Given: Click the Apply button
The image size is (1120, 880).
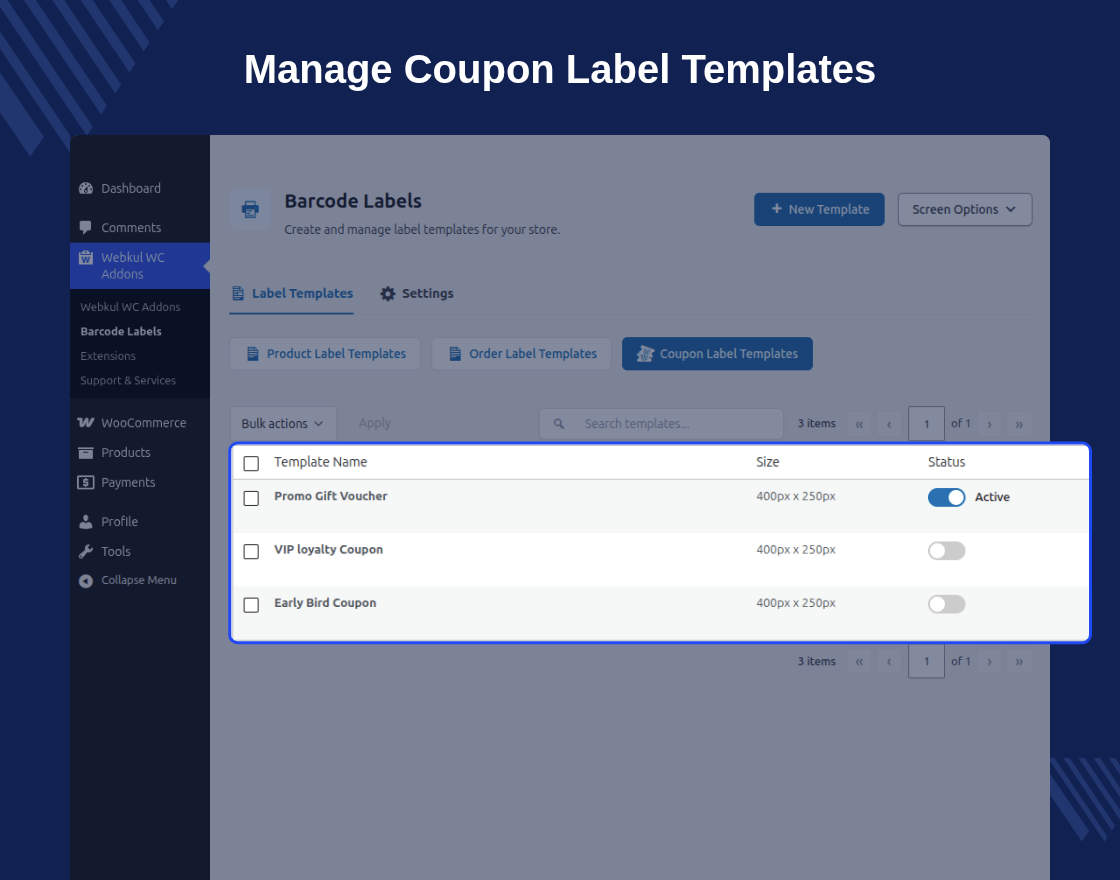Looking at the screenshot, I should click(374, 424).
